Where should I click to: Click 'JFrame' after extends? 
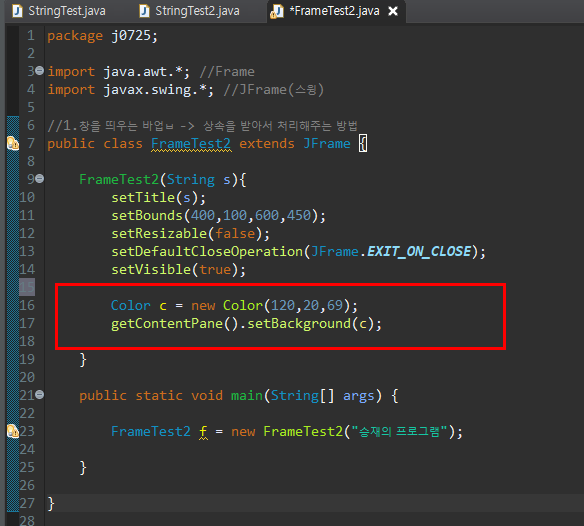click(327, 144)
